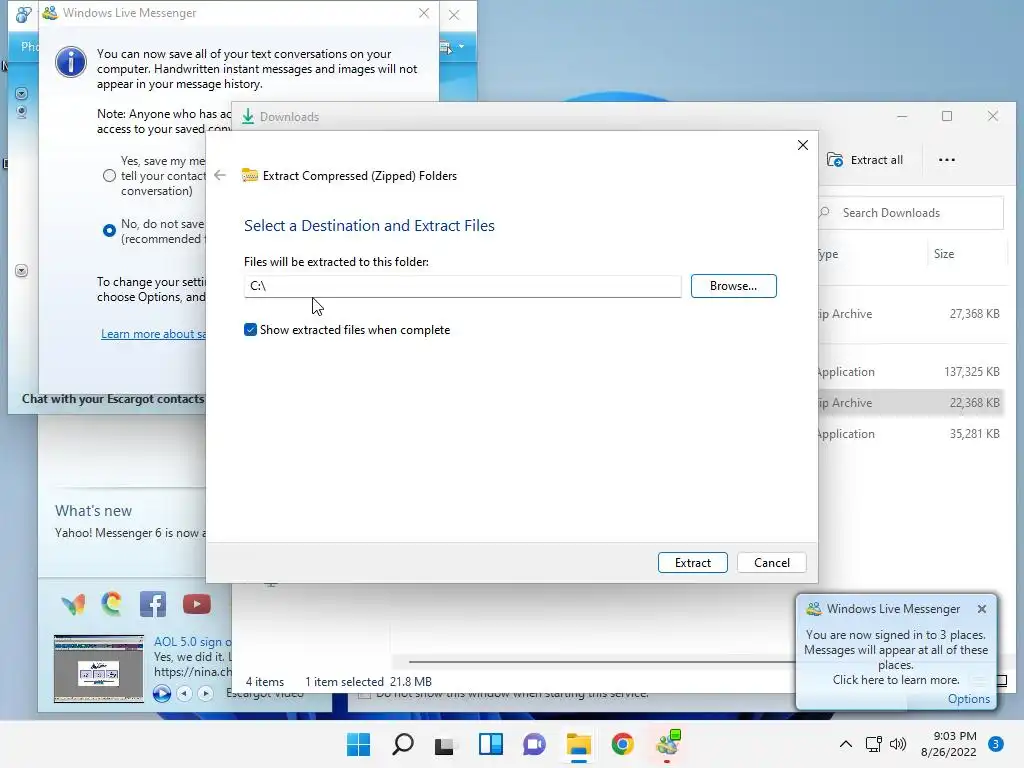The width and height of the screenshot is (1024, 768).
Task: Sort by the Size column header
Action: tap(944, 254)
